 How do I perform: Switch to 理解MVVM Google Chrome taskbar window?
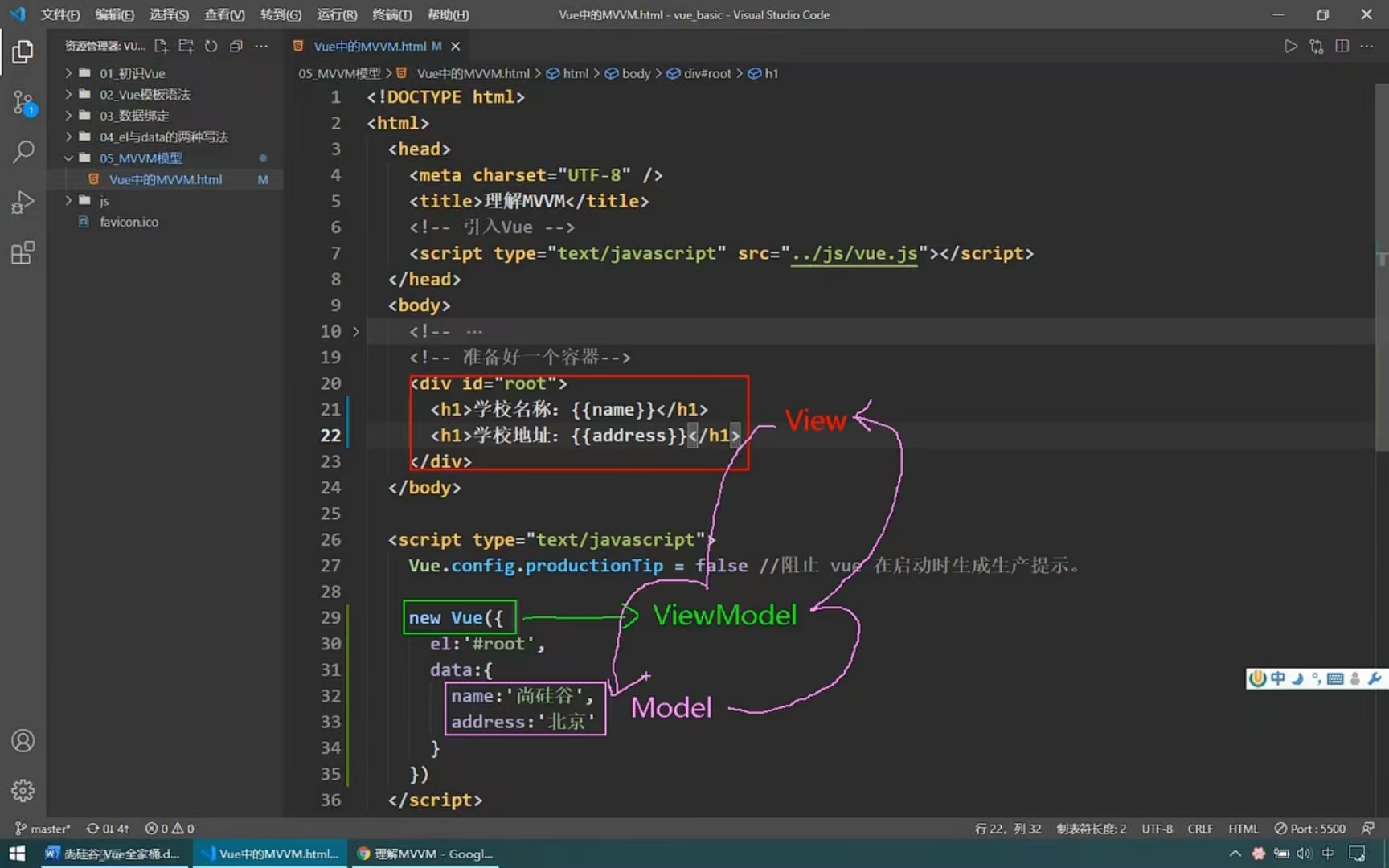(424, 854)
